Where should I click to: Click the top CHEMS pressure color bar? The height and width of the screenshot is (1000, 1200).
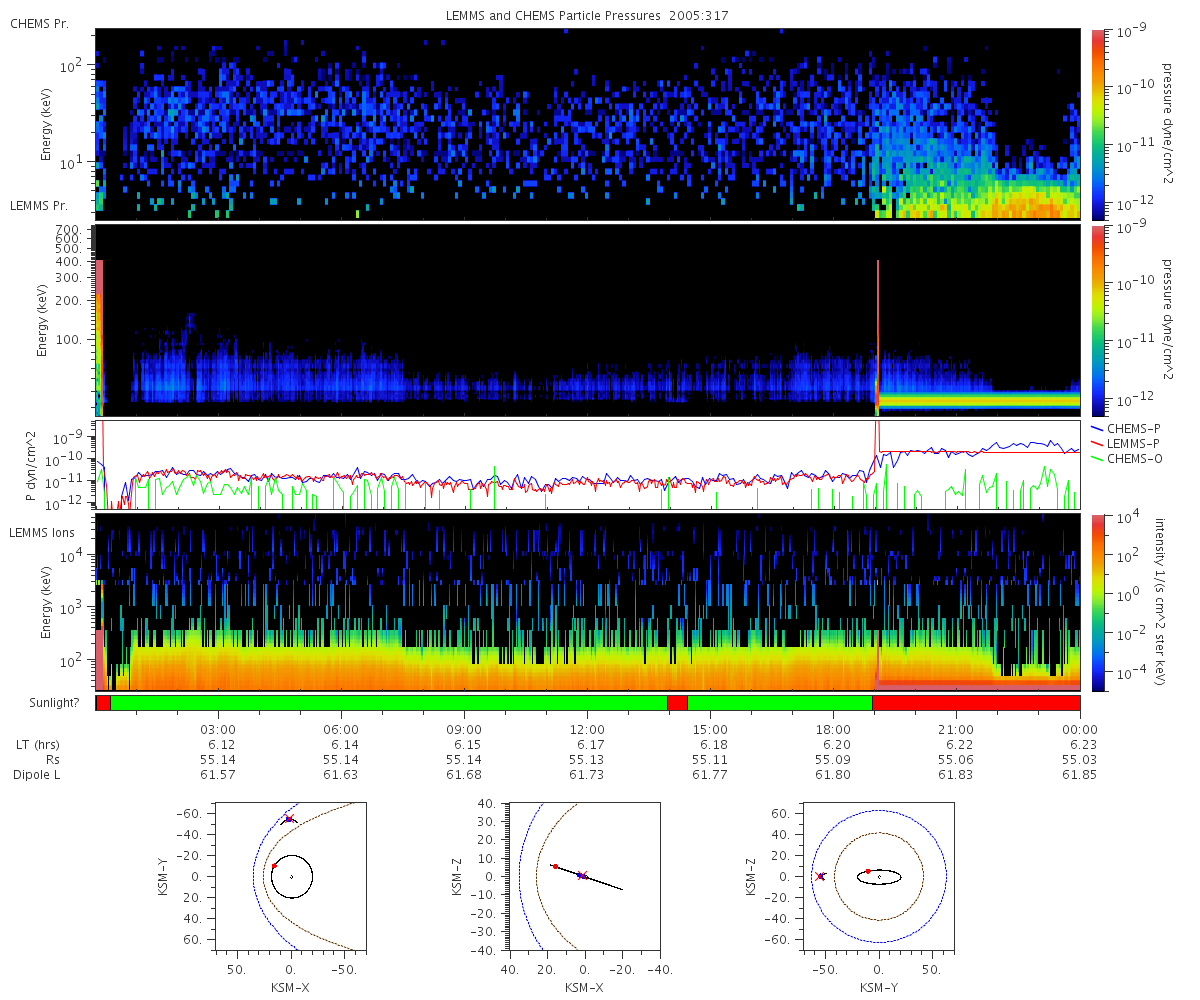pos(1096,124)
